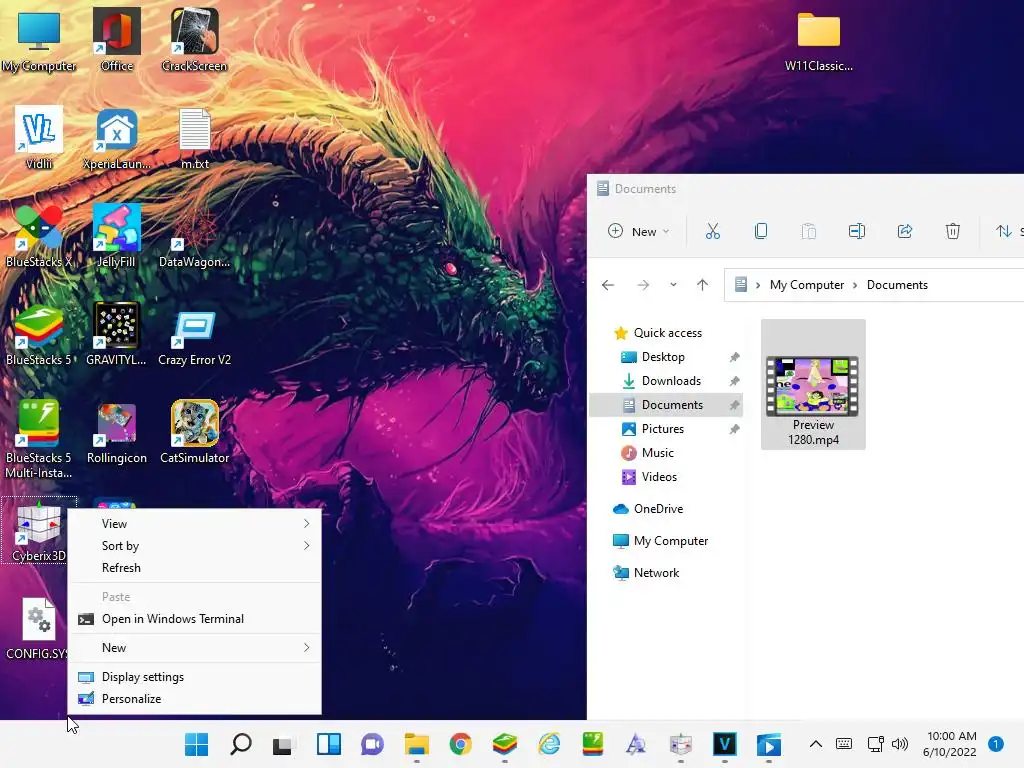Screen dimensions: 1024x768
Task: Open the notification badge in taskbar
Action: (996, 744)
